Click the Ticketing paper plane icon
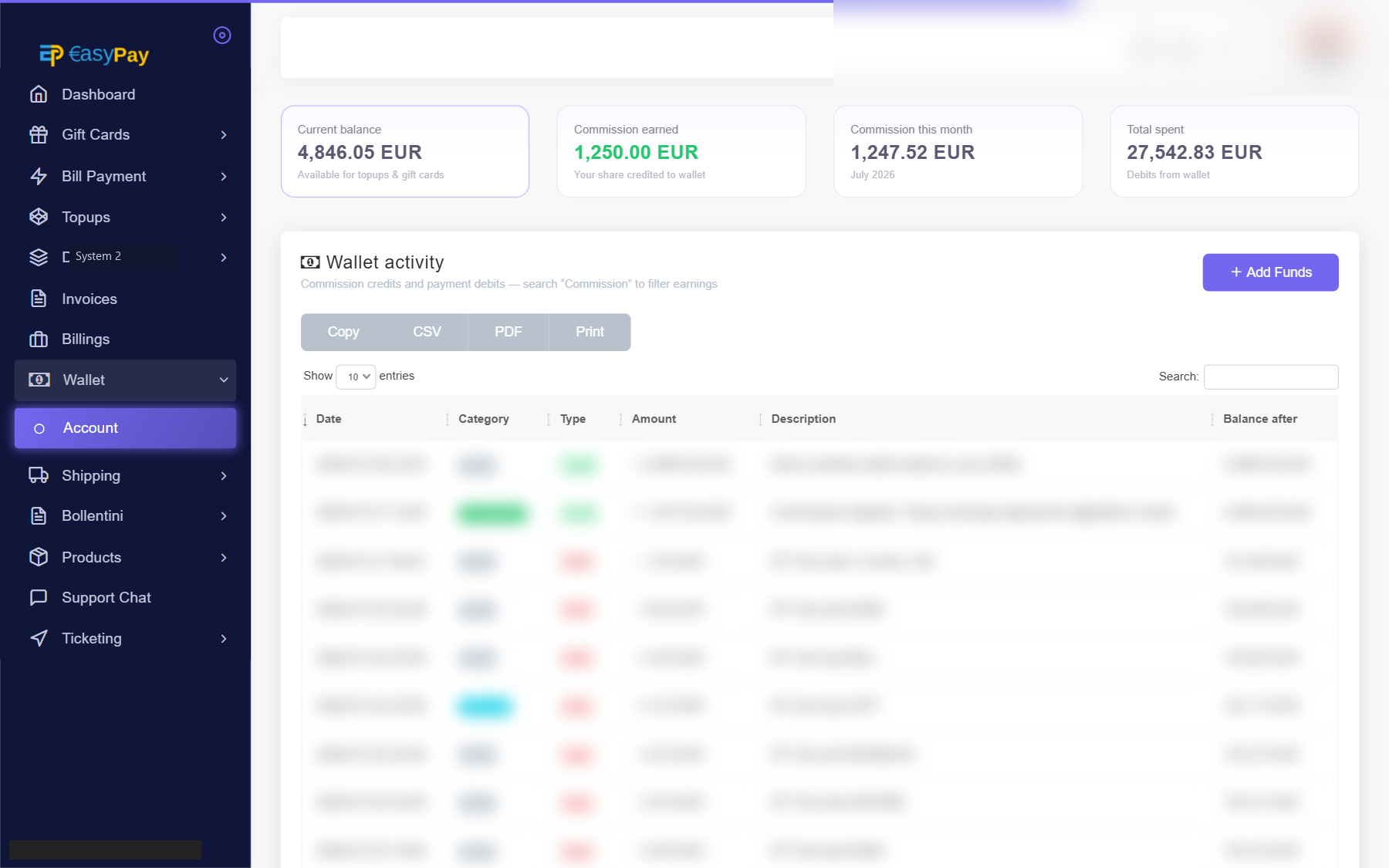1389x868 pixels. coord(39,638)
